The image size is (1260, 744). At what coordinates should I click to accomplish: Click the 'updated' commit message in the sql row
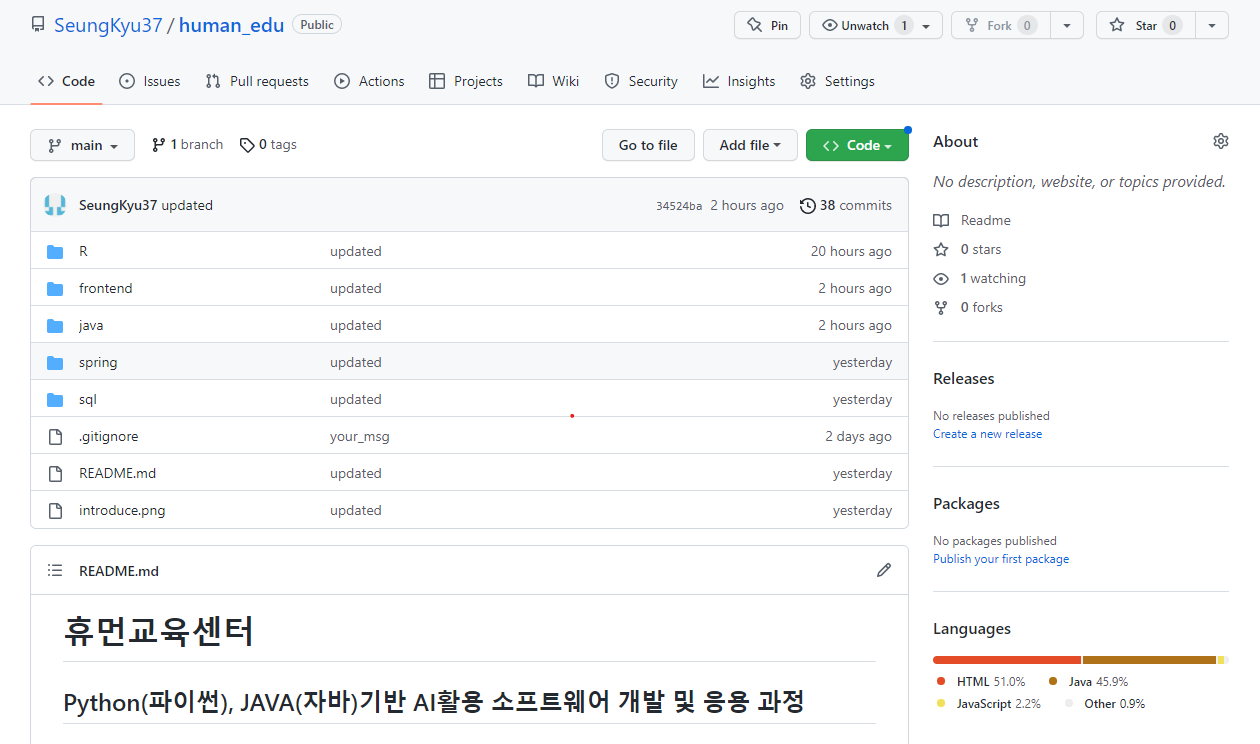(x=356, y=399)
